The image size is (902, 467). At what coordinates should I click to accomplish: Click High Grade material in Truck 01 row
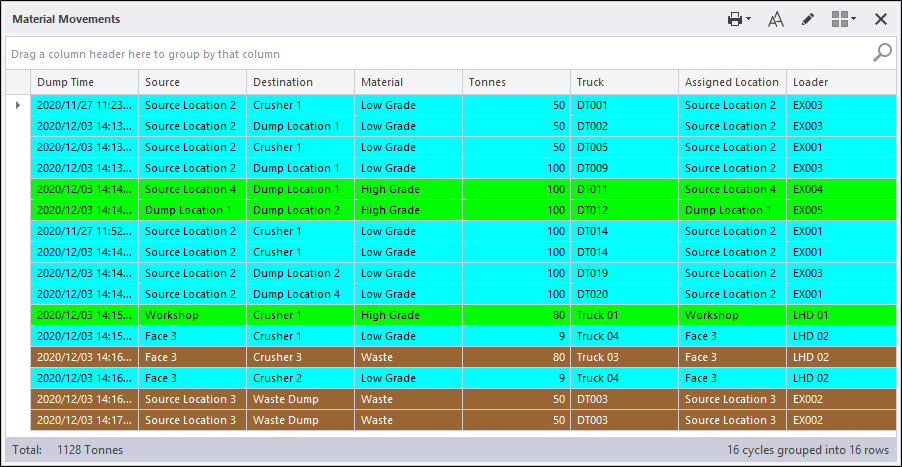pyautogui.click(x=408, y=315)
